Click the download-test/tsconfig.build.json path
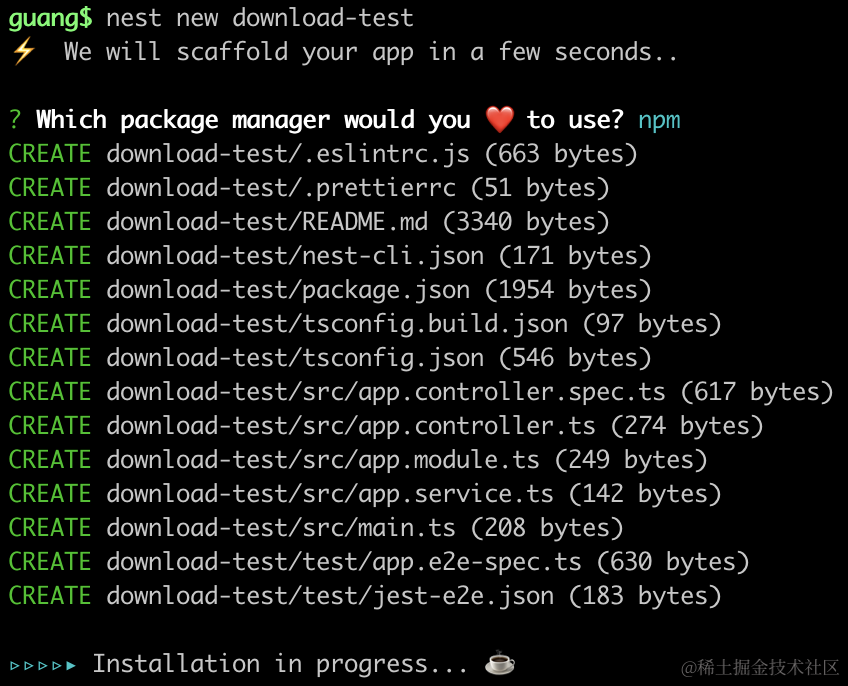The image size is (848, 686). (337, 324)
